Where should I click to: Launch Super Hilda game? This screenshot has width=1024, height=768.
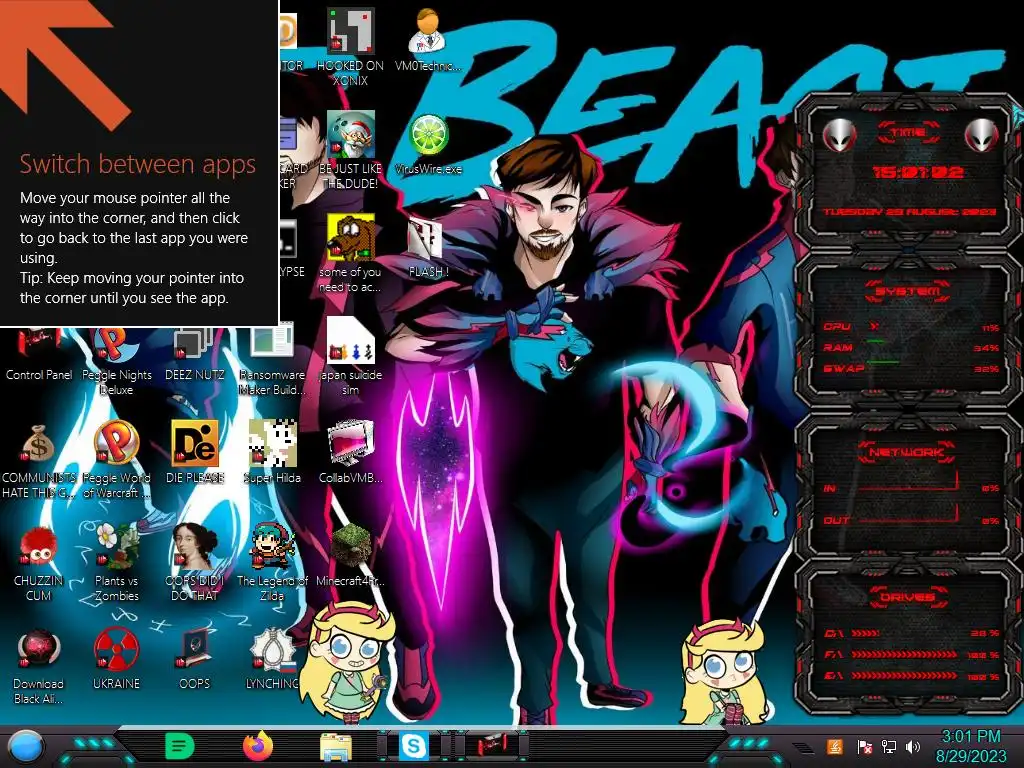click(272, 452)
